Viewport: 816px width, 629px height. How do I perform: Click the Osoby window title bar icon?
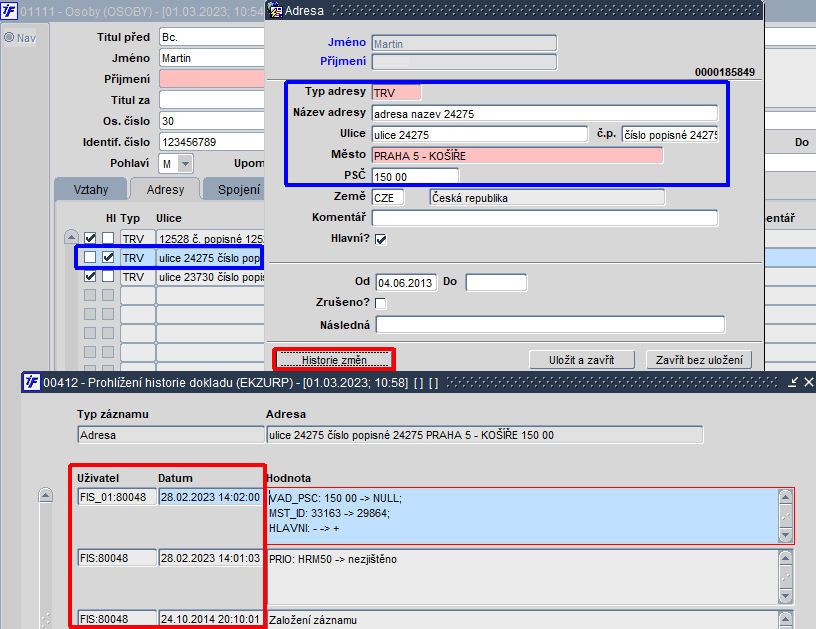pos(9,10)
